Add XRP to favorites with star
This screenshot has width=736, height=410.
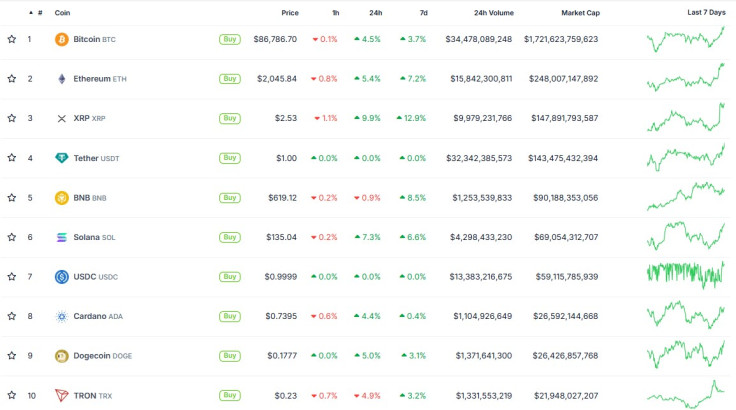pyautogui.click(x=12, y=118)
